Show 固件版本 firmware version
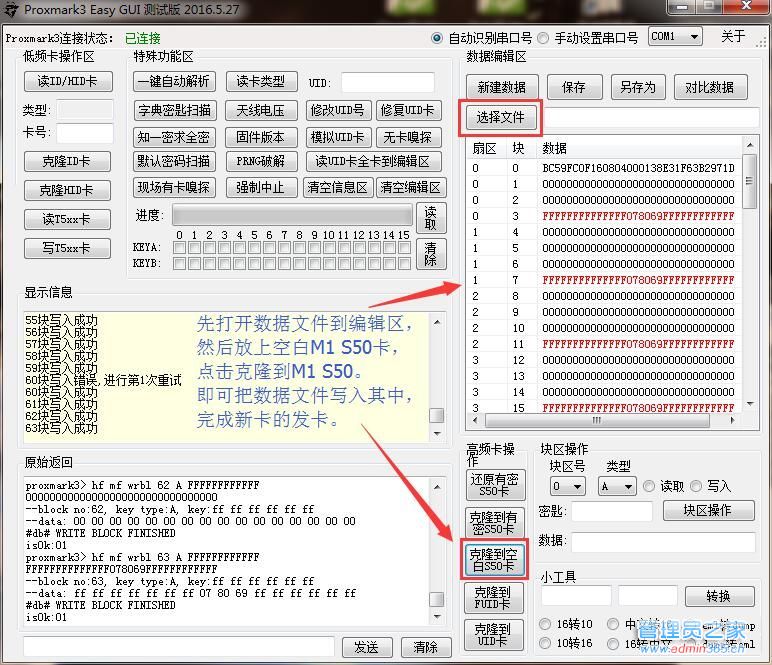 [261, 137]
